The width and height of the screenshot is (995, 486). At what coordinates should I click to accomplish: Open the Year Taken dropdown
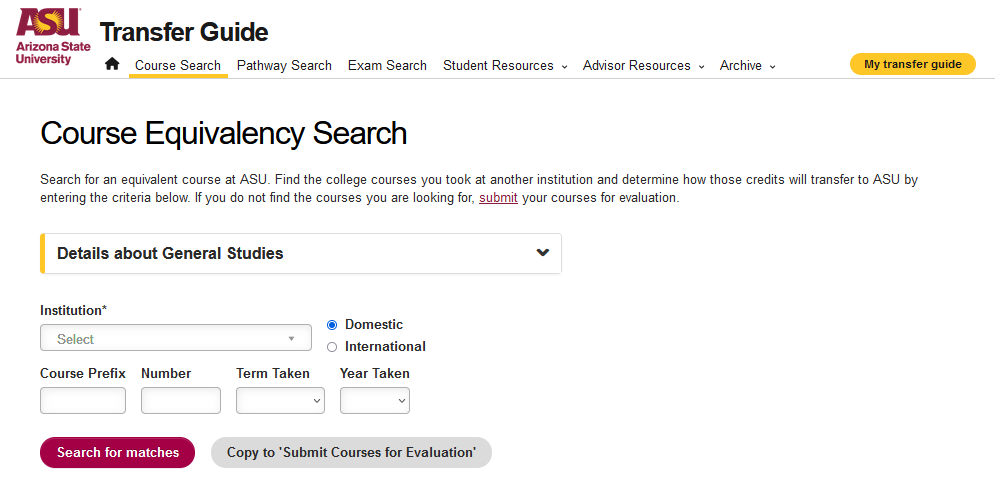point(375,400)
